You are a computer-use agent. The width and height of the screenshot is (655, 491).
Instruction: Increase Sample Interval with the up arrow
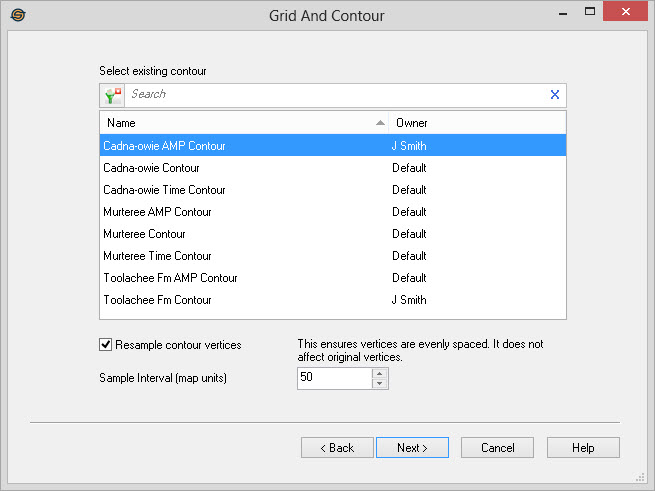tap(378, 373)
